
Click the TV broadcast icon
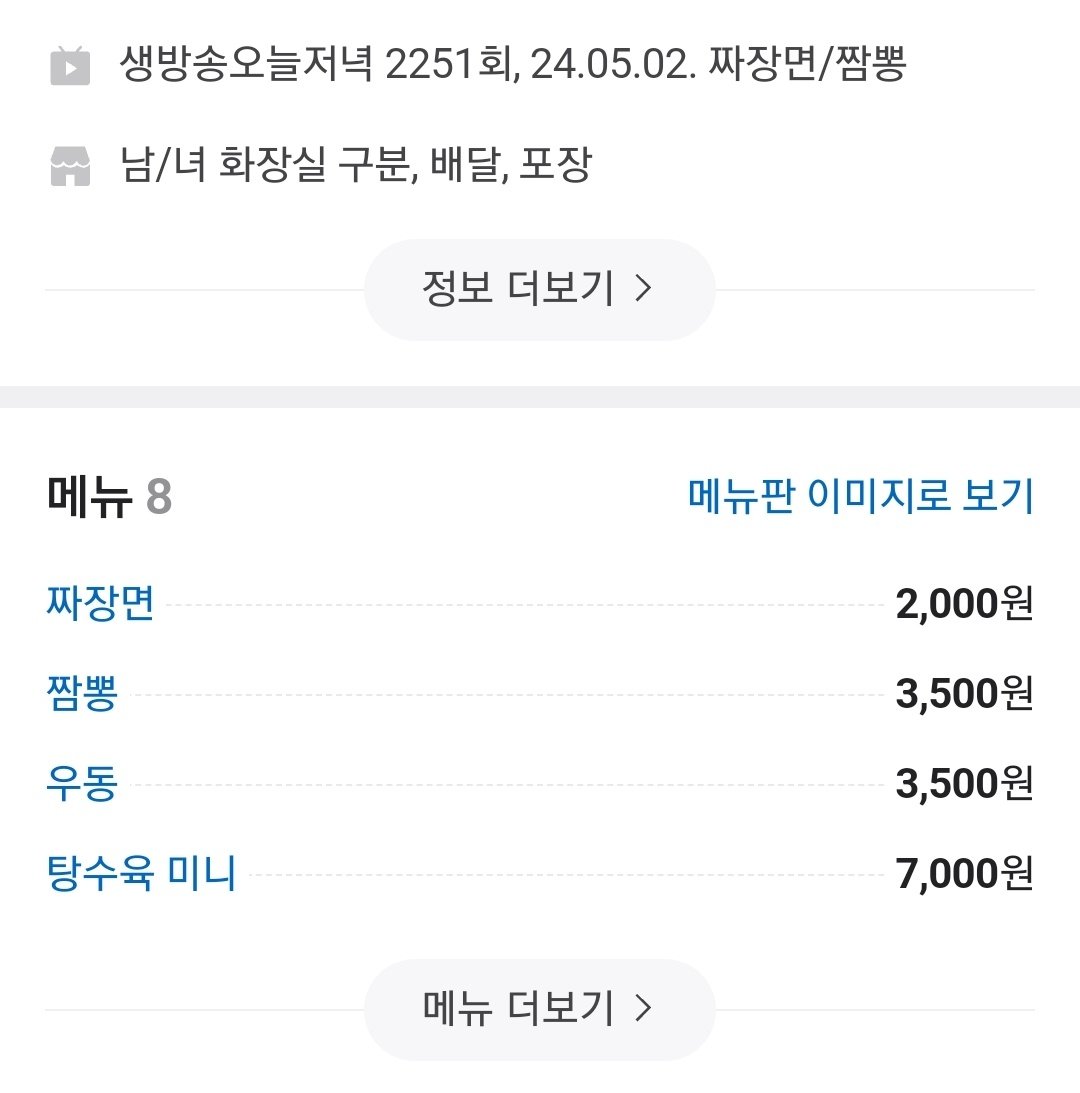[69, 67]
